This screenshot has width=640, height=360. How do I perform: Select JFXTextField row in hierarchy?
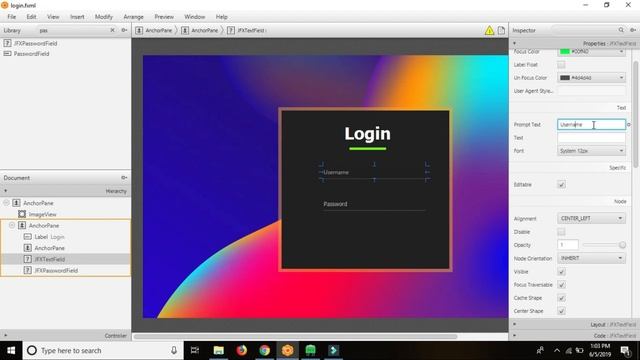click(65, 259)
